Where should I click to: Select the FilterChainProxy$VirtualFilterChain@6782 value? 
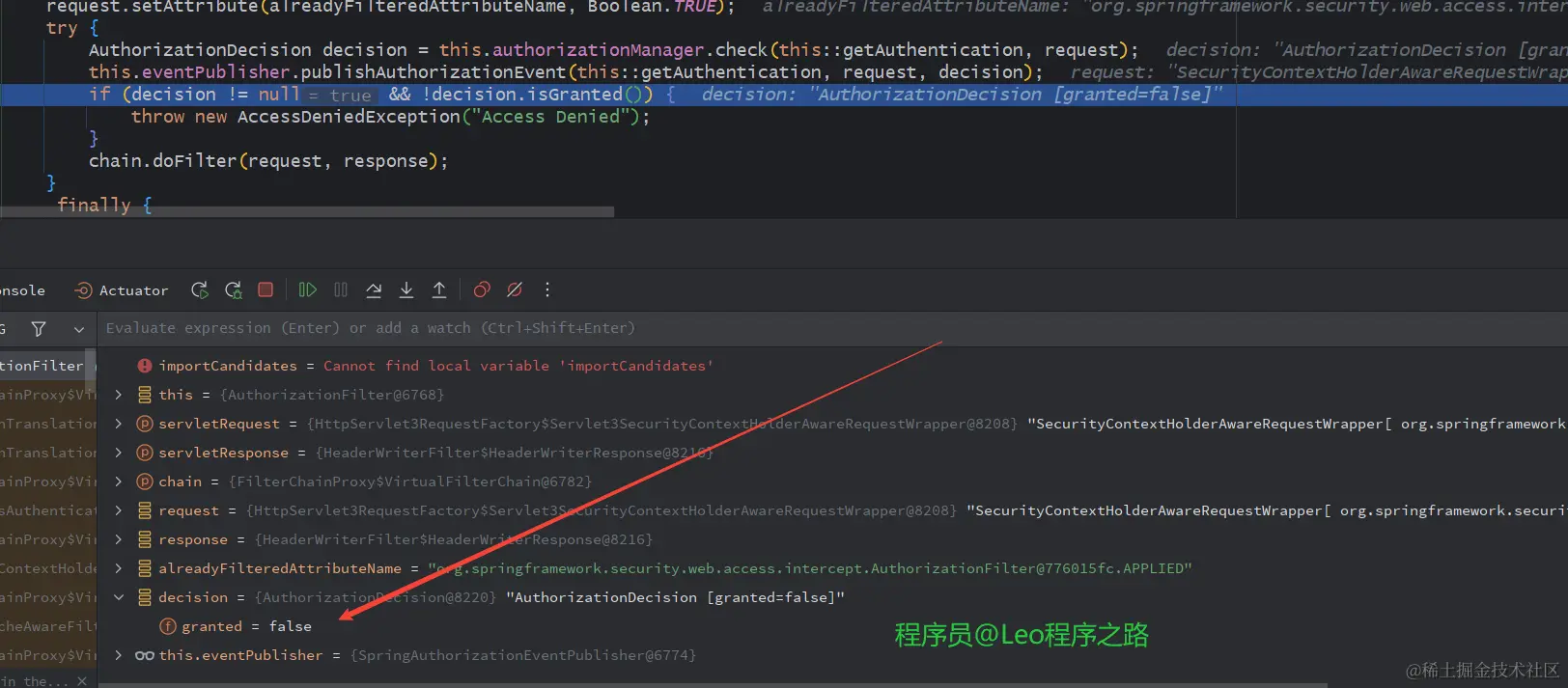(410, 482)
